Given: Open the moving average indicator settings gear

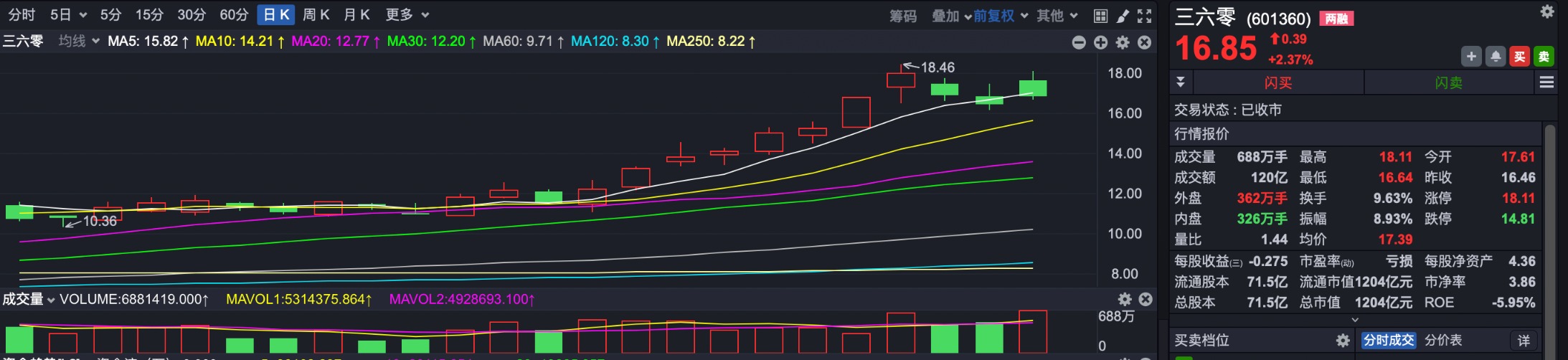Looking at the screenshot, I should pyautogui.click(x=1123, y=42).
